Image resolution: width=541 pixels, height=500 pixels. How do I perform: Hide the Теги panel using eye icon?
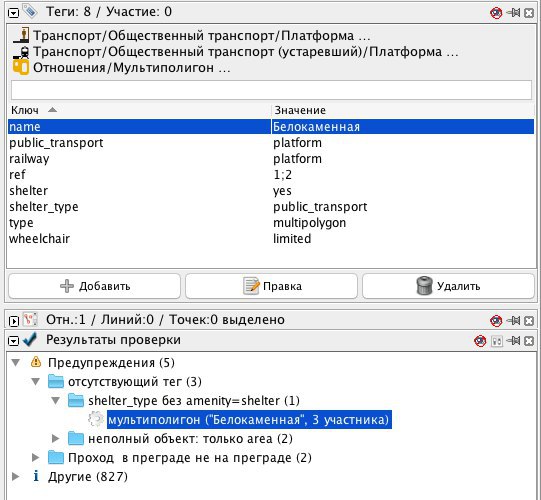pyautogui.click(x=496, y=13)
